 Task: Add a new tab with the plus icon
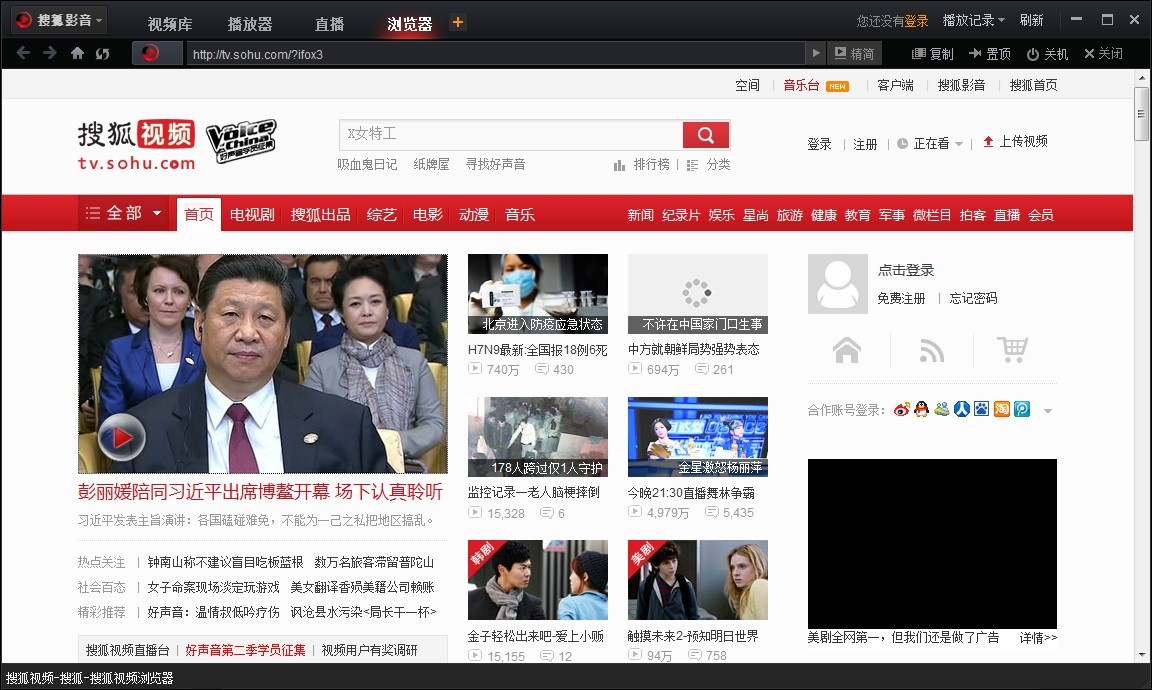pyautogui.click(x=458, y=22)
